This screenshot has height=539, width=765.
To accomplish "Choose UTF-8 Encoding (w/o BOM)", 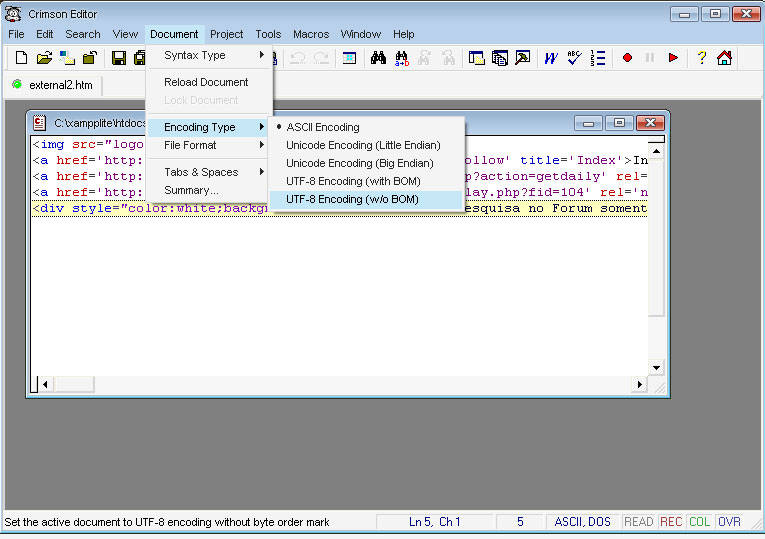I will [x=366, y=200].
